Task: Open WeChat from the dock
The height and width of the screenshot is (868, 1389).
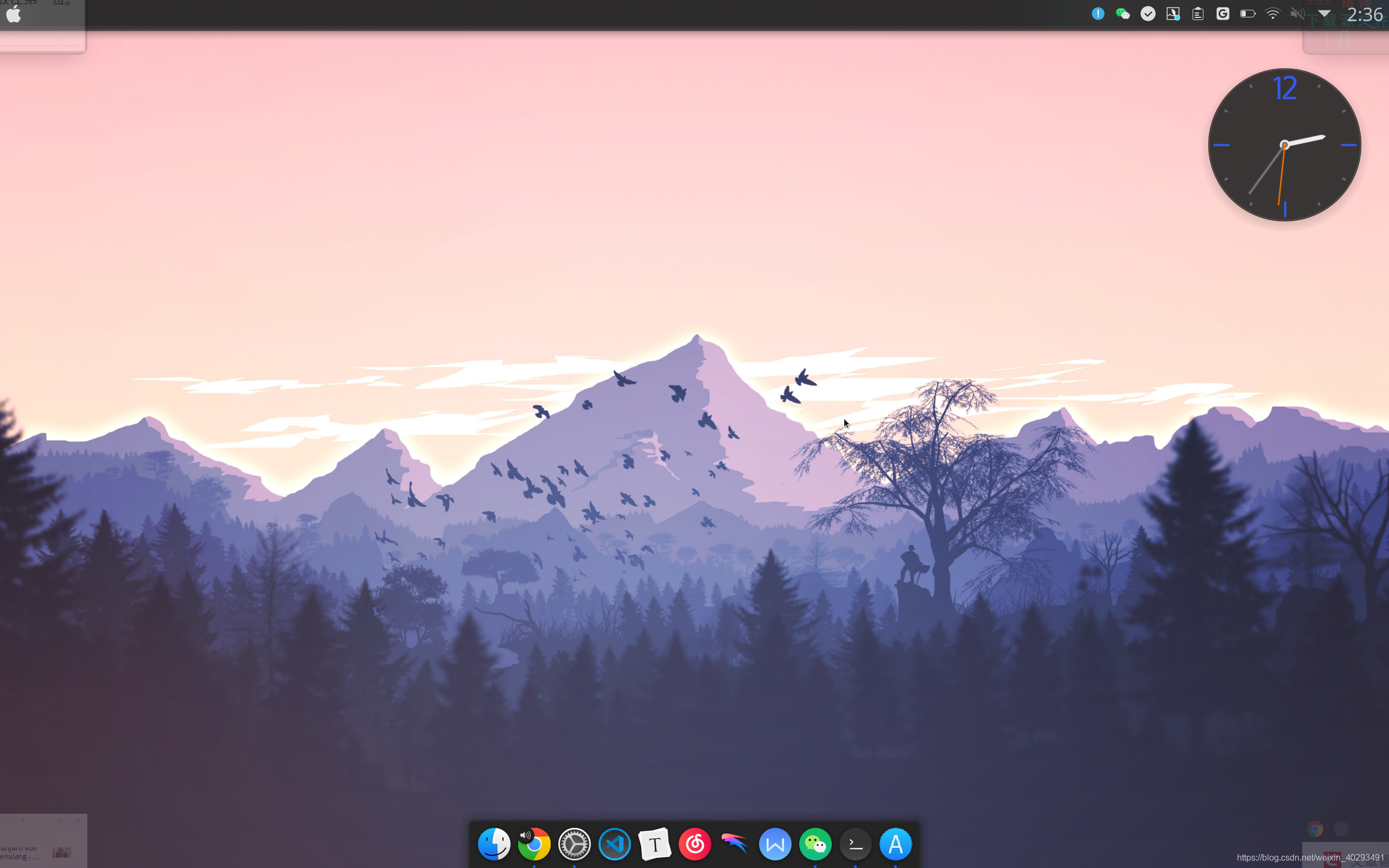Action: [x=815, y=844]
